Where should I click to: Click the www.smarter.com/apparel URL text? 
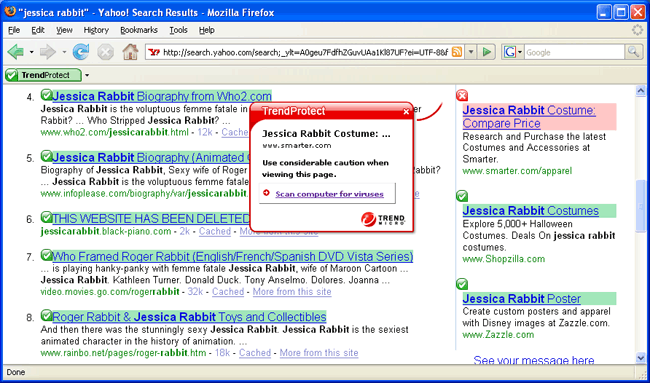pos(517,171)
